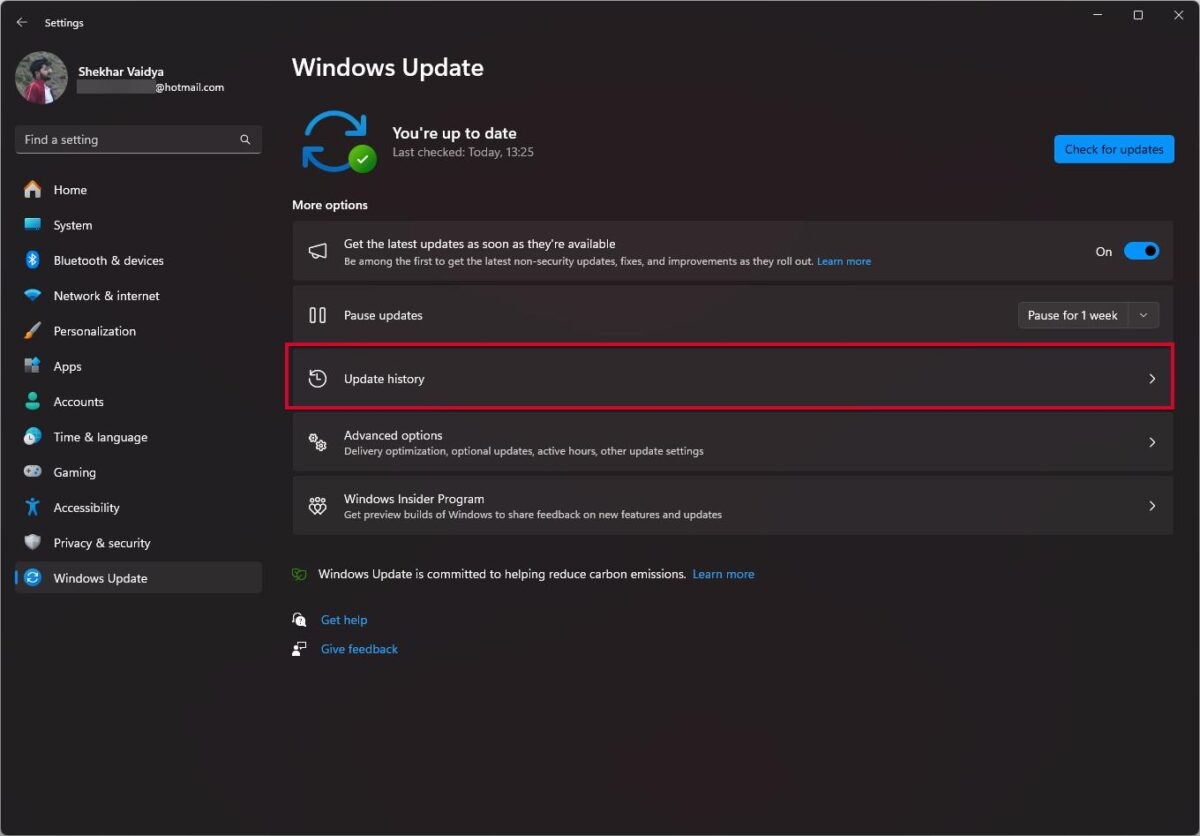This screenshot has height=836, width=1200.
Task: Open Gaming via its controller icon
Action: 33,472
